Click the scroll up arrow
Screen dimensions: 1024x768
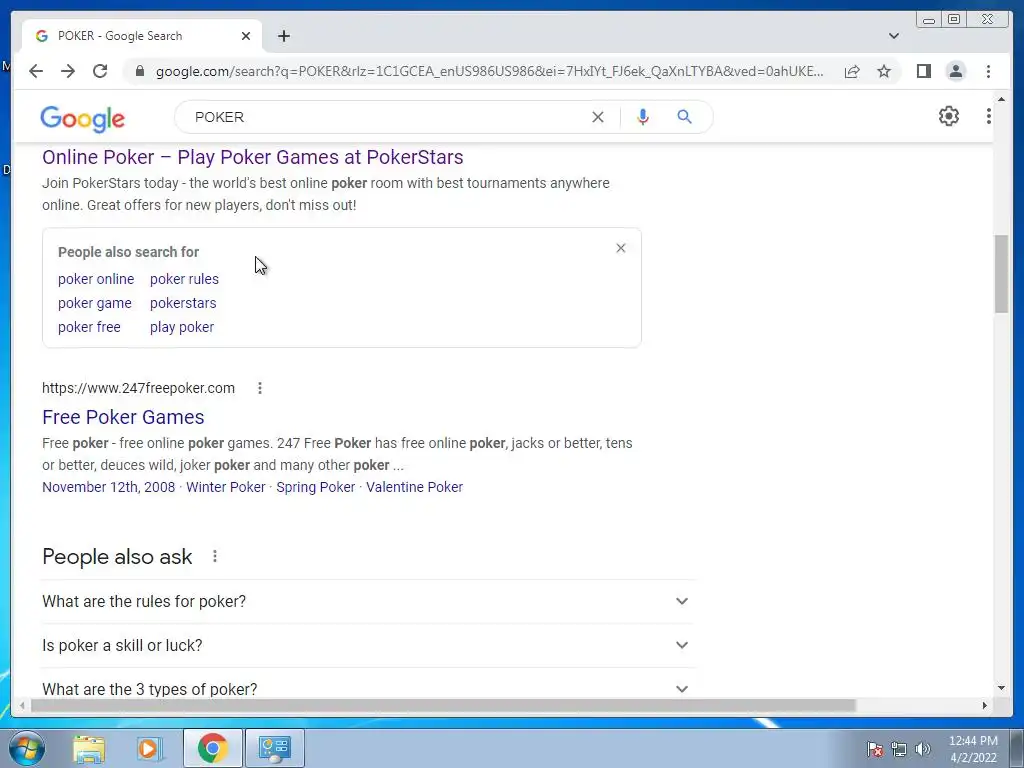[x=1001, y=99]
